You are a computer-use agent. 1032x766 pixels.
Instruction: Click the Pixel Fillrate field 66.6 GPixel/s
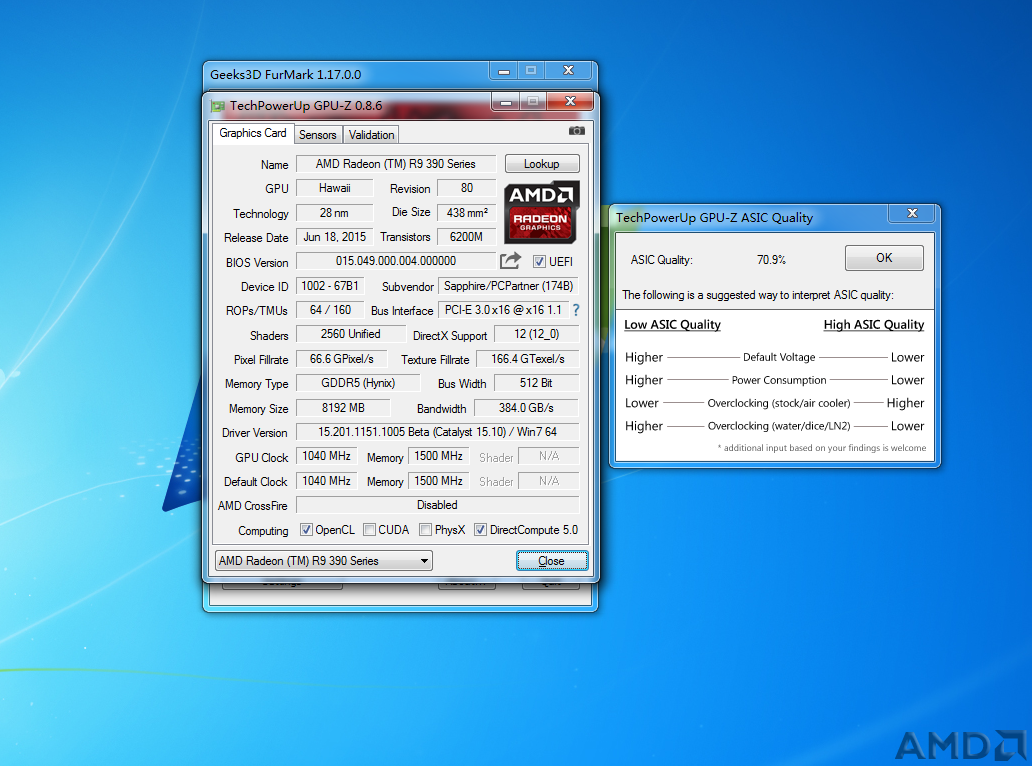pos(342,359)
